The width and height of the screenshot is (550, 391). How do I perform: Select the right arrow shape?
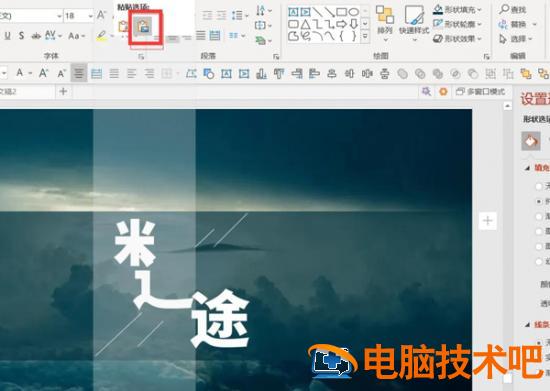click(x=341, y=24)
